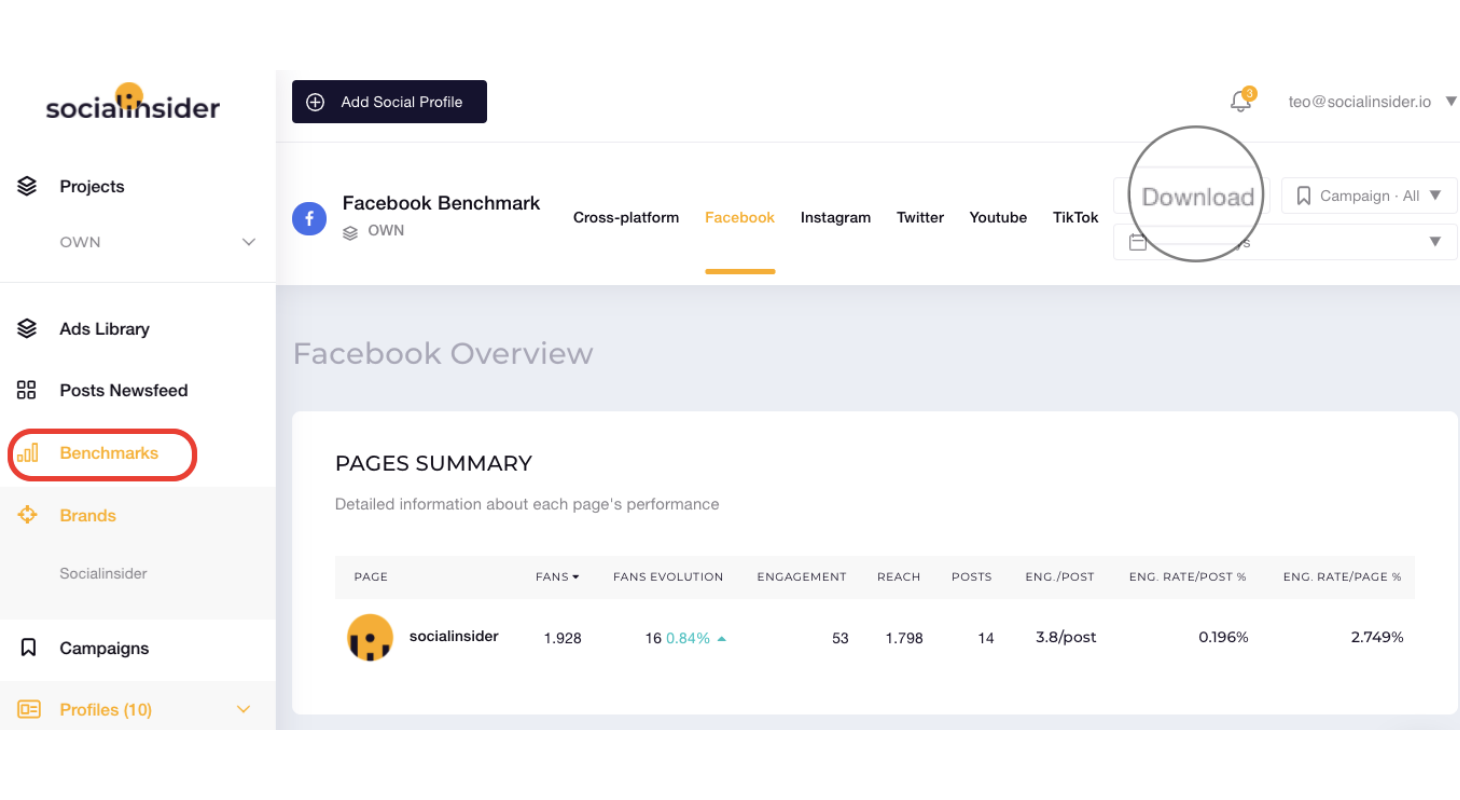Click the Benchmarks bar chart icon
The width and height of the screenshot is (1460, 800).
pos(28,452)
